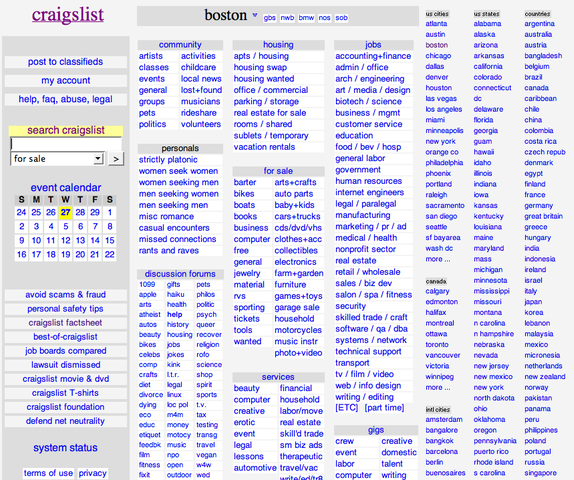Go to montreal under canada
This screenshot has width=574, height=480.
(x=440, y=323)
